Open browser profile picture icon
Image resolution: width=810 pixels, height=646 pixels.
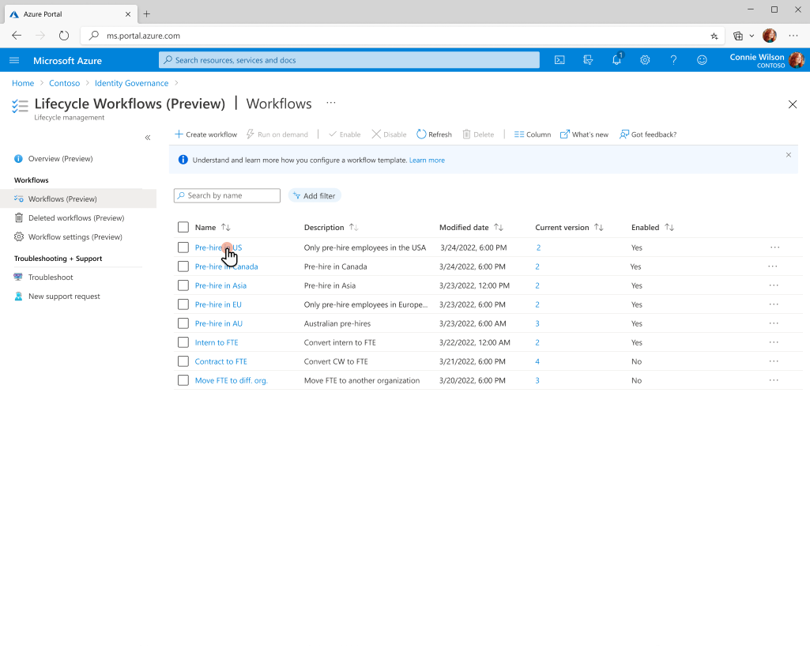[769, 36]
